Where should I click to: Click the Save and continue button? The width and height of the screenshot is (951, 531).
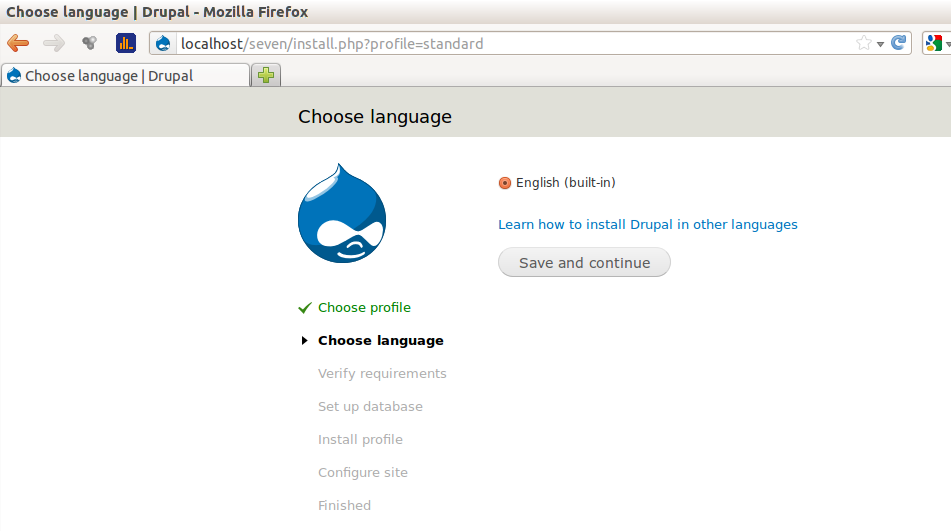pos(584,263)
